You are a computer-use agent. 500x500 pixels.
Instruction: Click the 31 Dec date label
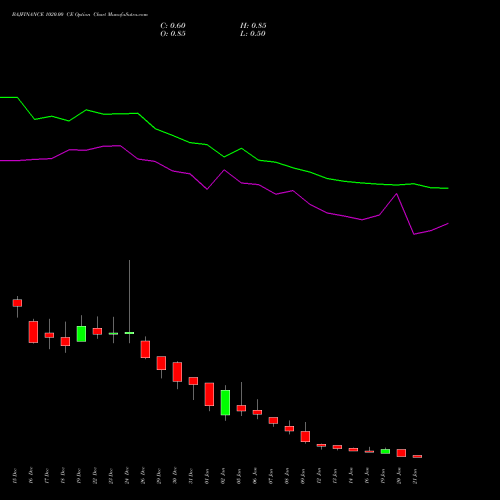click(191, 476)
